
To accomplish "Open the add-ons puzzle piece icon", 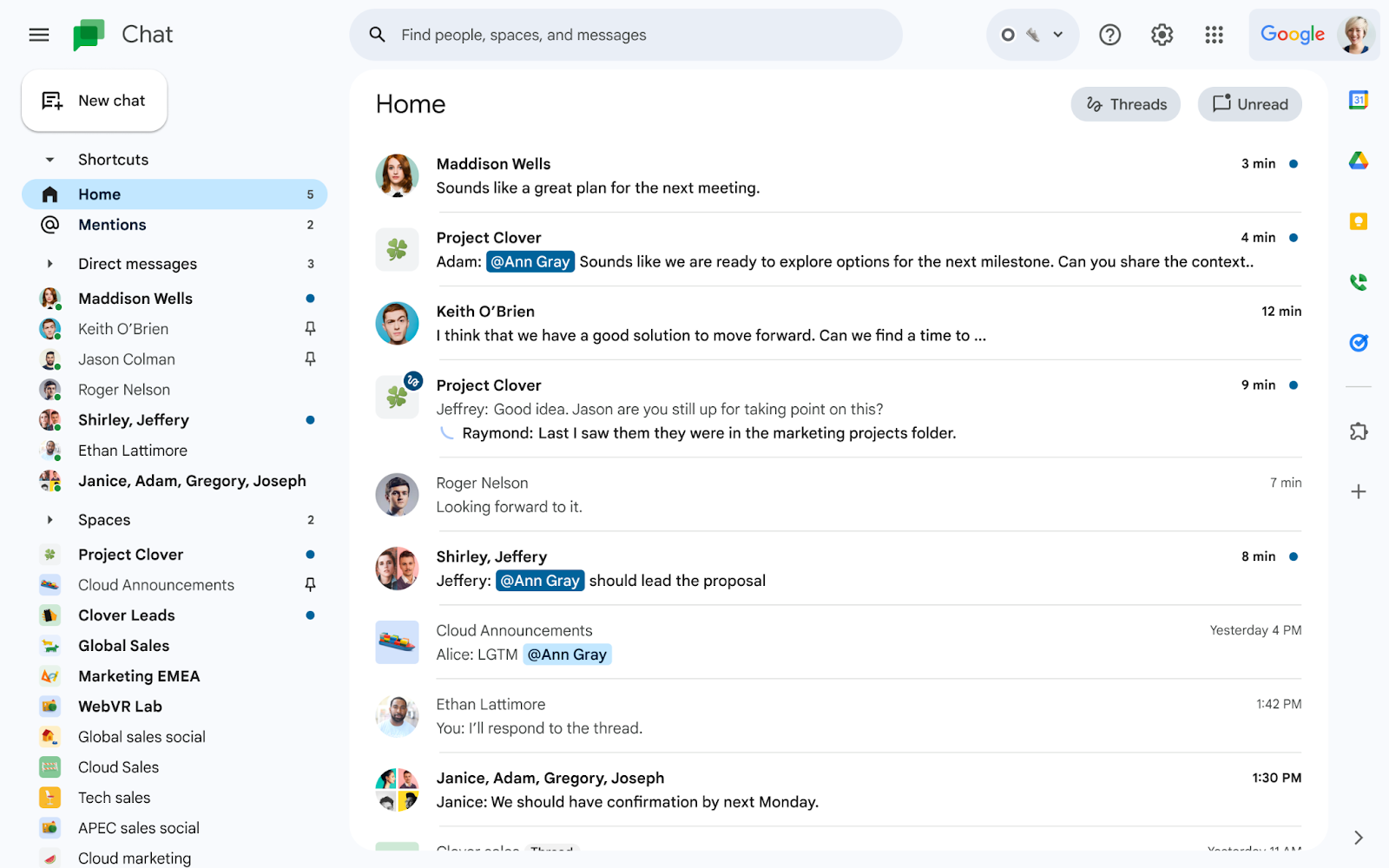I will pos(1359,431).
